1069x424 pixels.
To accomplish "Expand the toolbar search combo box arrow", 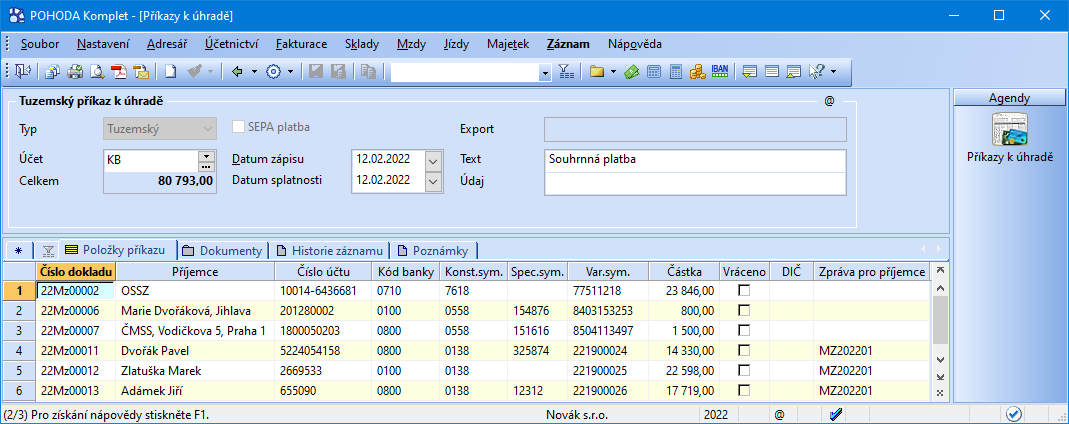I will click(x=545, y=72).
